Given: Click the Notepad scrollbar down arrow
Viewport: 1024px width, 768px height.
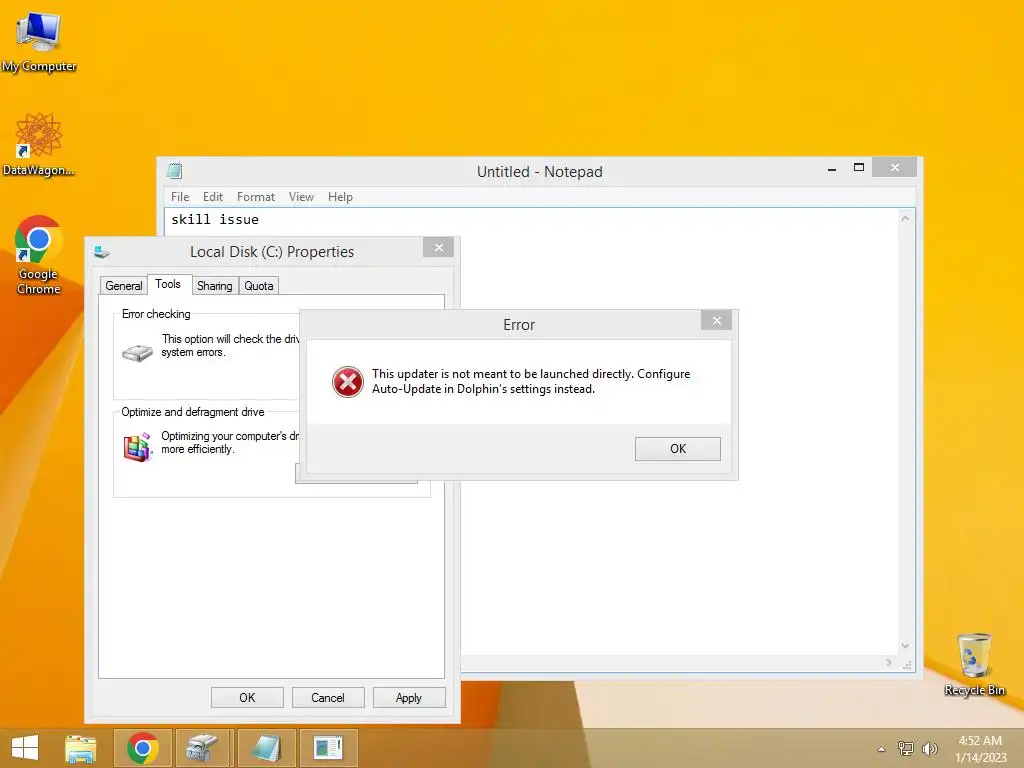Looking at the screenshot, I should point(905,645).
